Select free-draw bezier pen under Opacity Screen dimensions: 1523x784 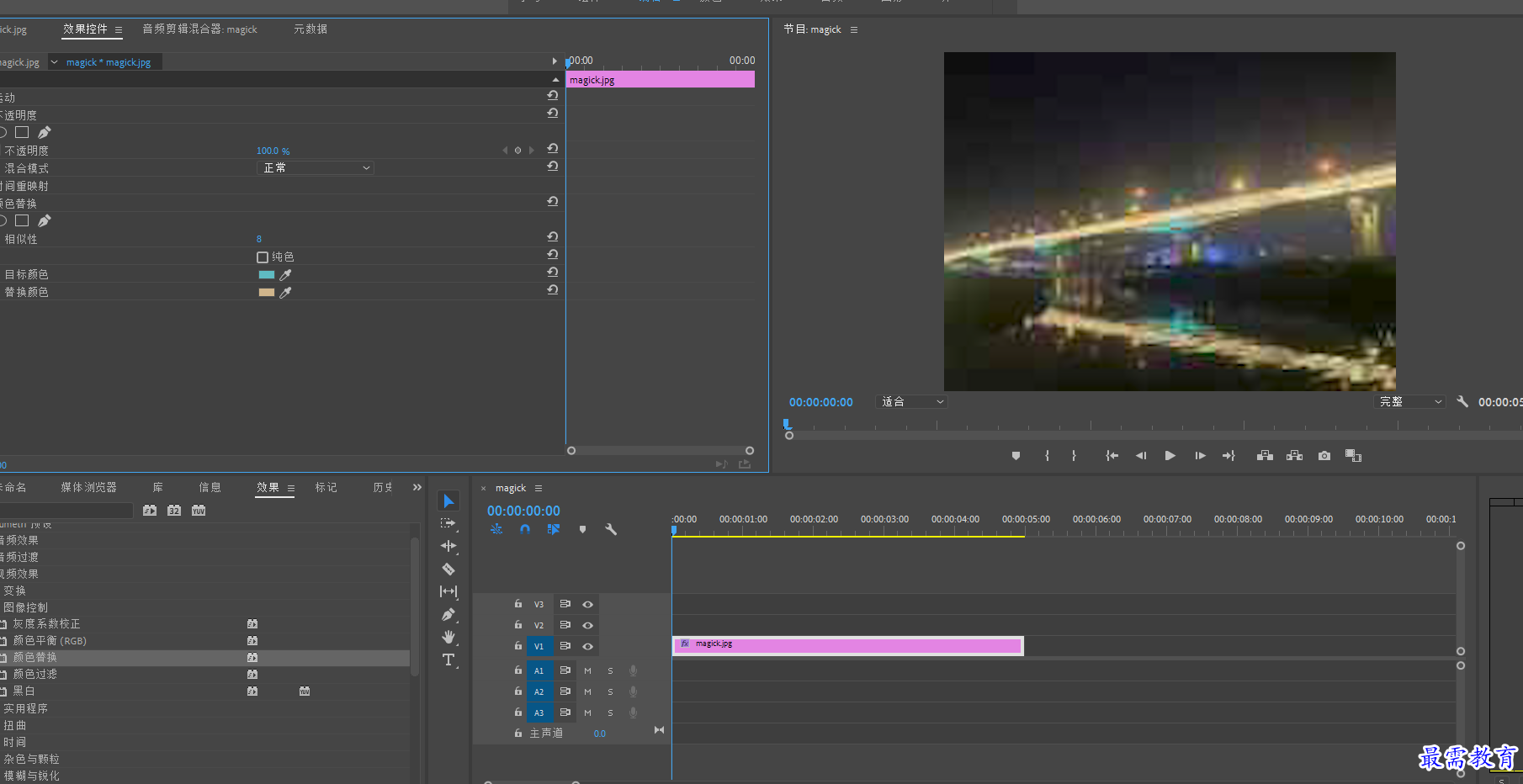tap(44, 132)
